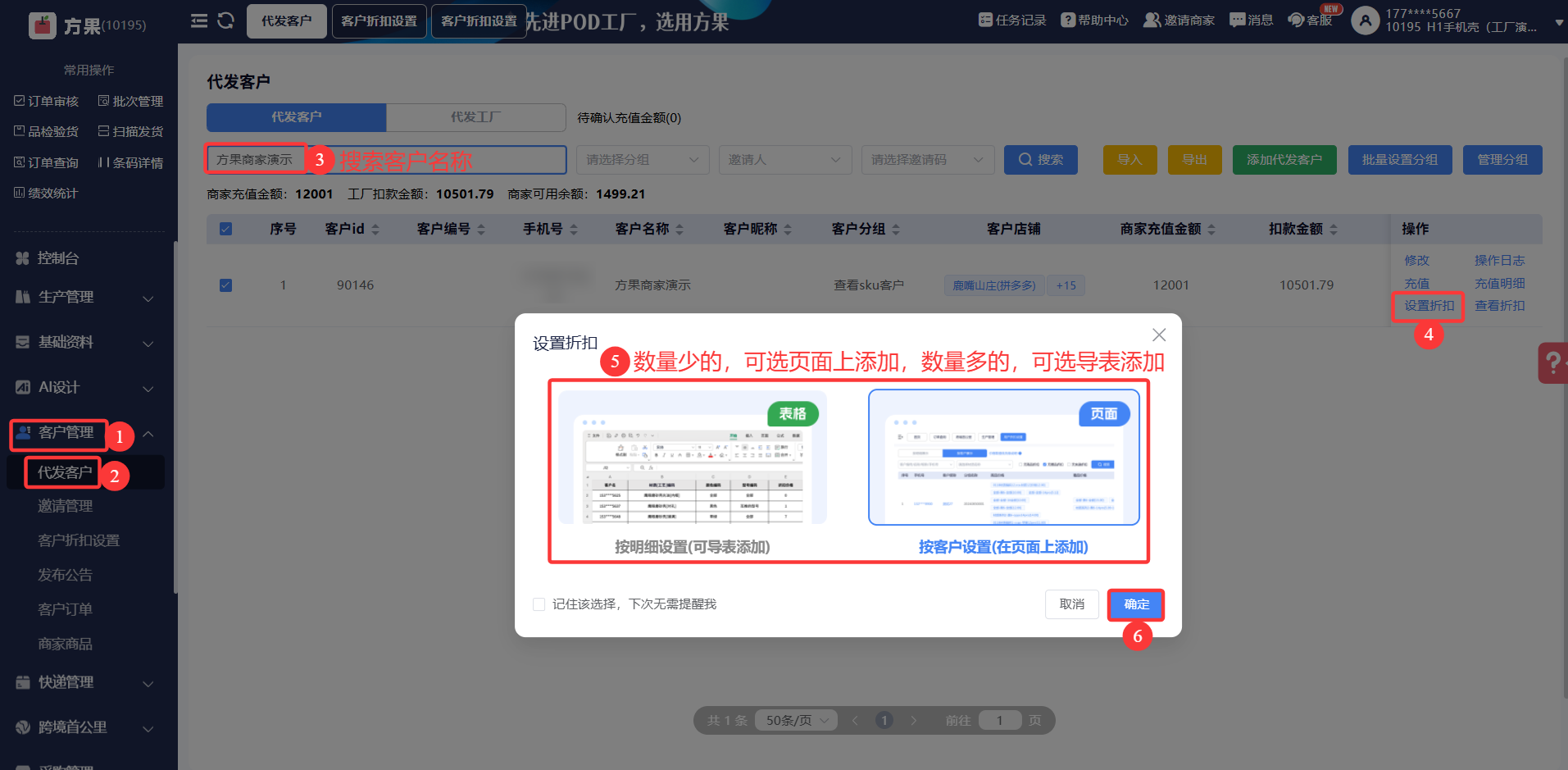This screenshot has width=1568, height=770.
Task: Click the invite merchant icon
Action: pos(1152,21)
